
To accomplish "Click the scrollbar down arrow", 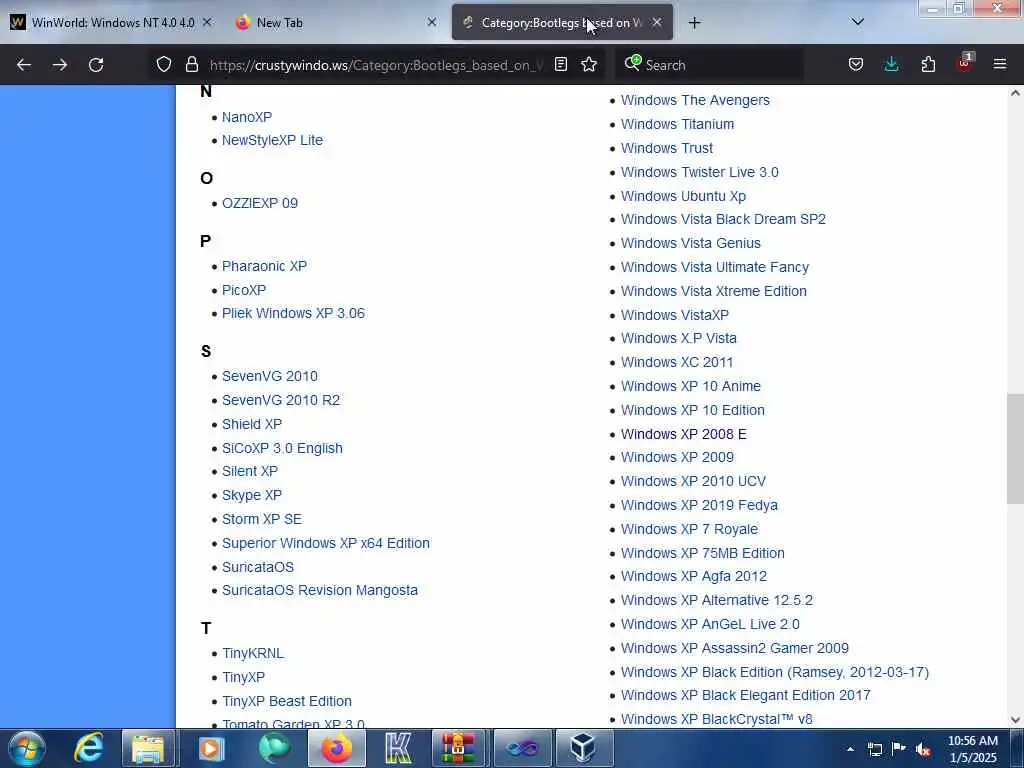I will click(1015, 720).
